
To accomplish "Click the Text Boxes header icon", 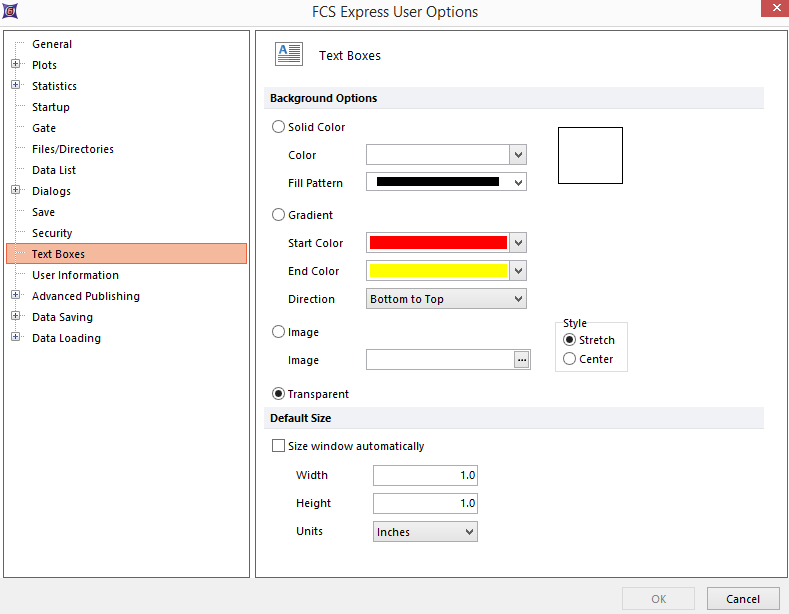I will click(x=289, y=55).
